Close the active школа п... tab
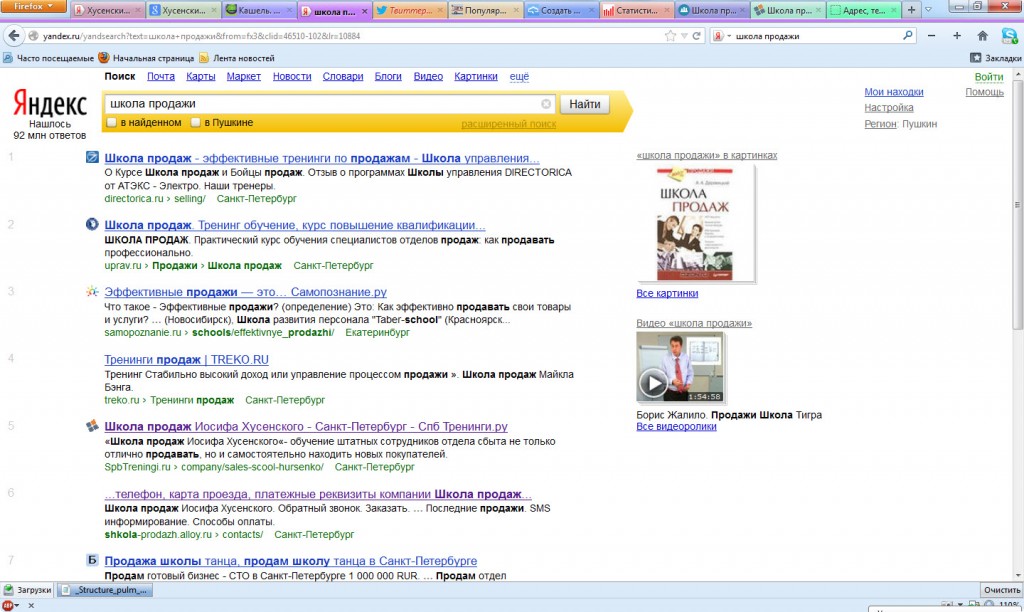 pos(364,11)
